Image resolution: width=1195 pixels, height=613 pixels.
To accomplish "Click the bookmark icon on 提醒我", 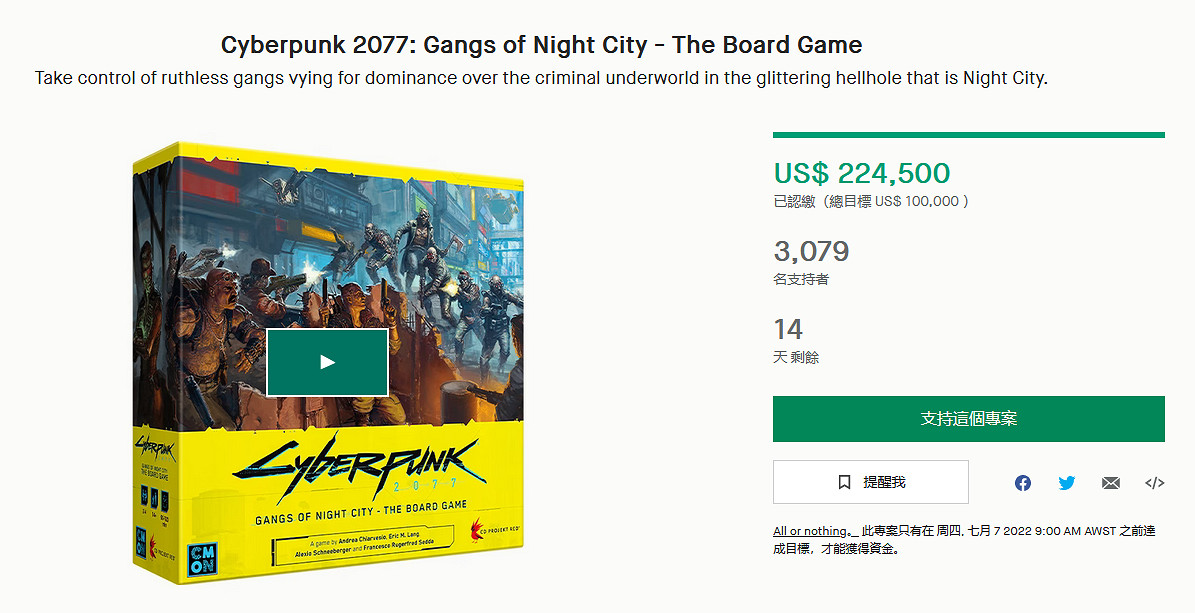I will coord(845,482).
